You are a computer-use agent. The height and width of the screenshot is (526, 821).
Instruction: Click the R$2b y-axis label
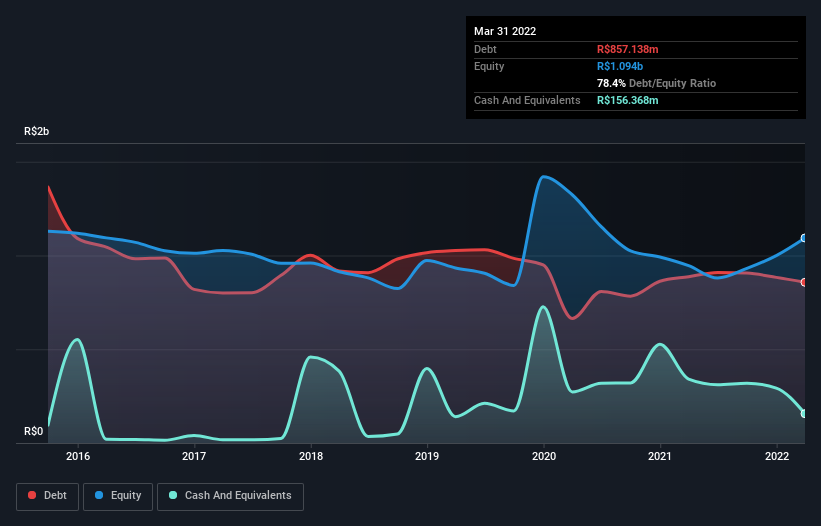pyautogui.click(x=37, y=131)
